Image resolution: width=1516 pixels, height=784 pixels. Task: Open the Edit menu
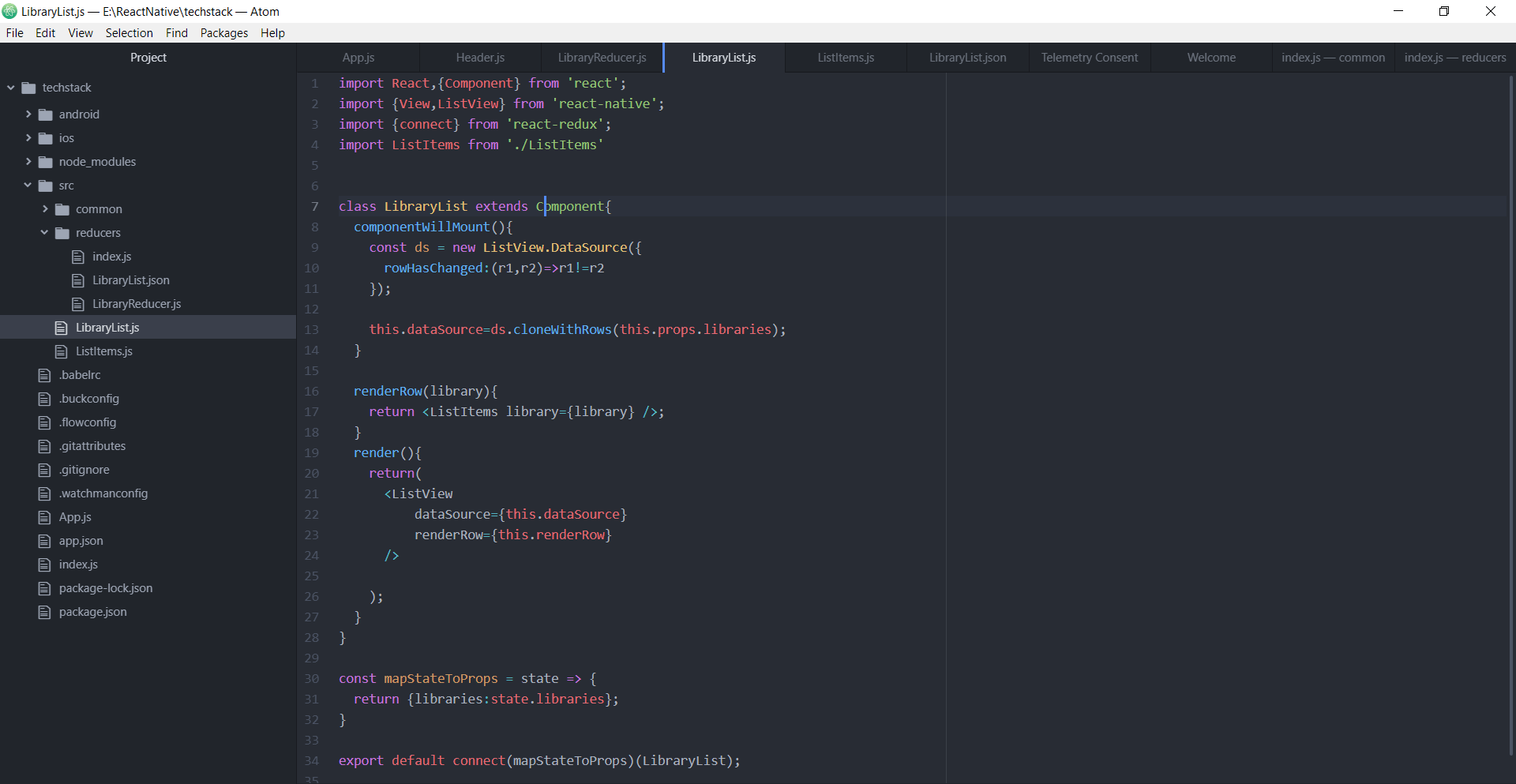point(45,32)
